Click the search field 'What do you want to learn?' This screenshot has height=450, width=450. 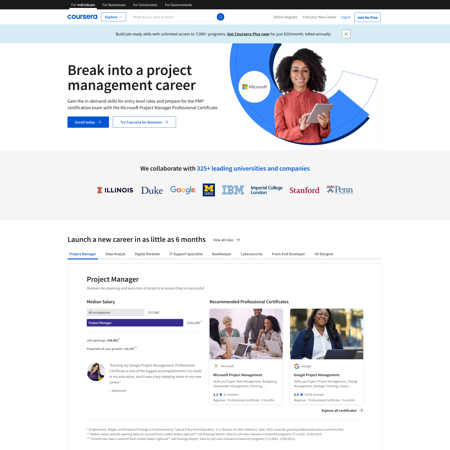click(173, 17)
